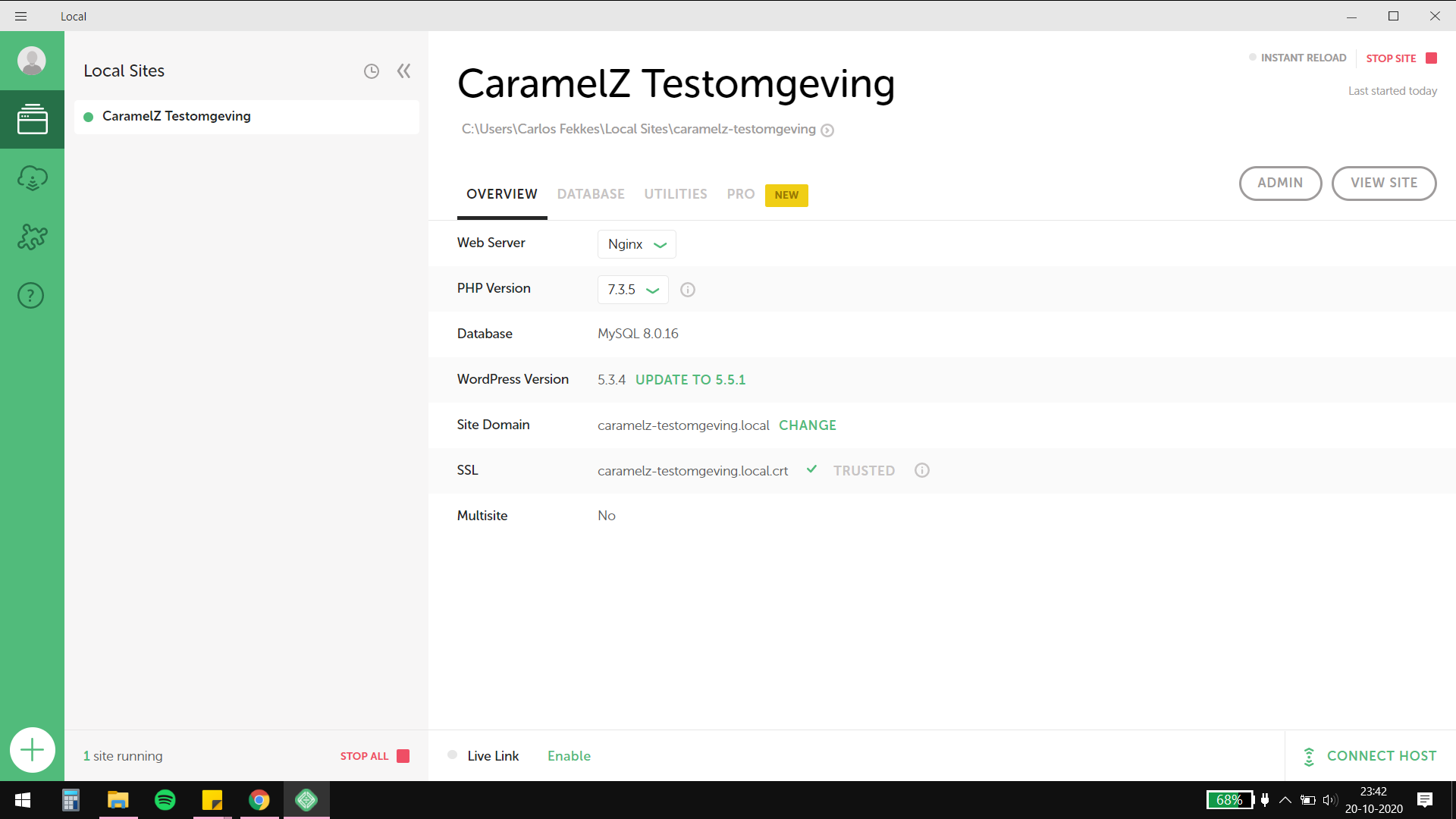Open the Help question mark icon

(31, 296)
